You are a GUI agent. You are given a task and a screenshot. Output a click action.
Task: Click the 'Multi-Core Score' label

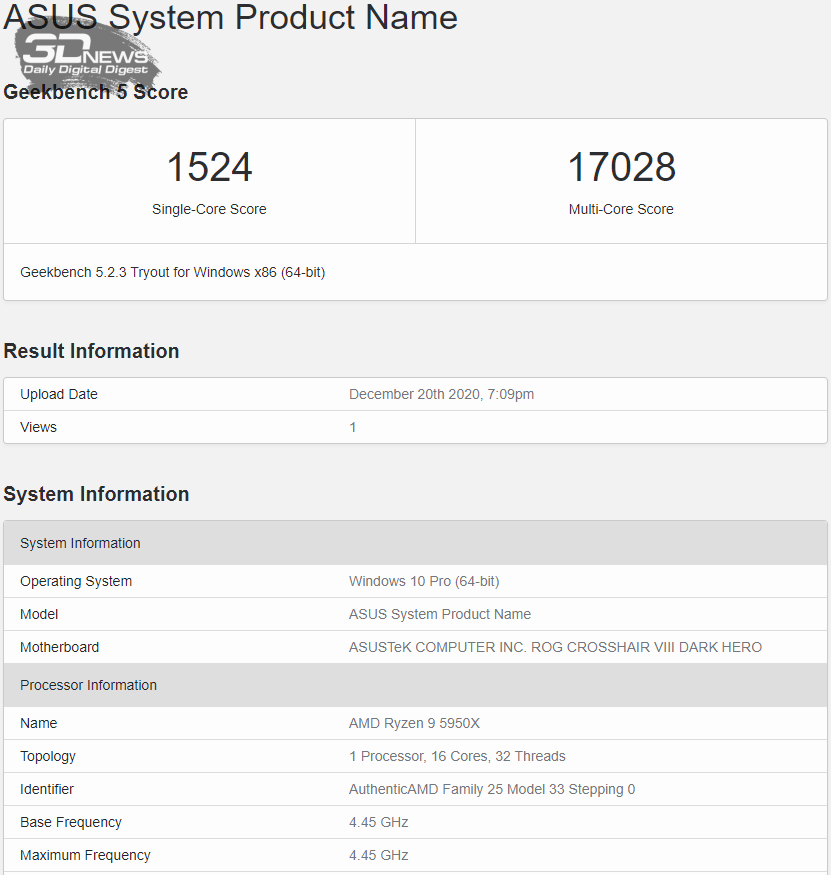[x=621, y=209]
